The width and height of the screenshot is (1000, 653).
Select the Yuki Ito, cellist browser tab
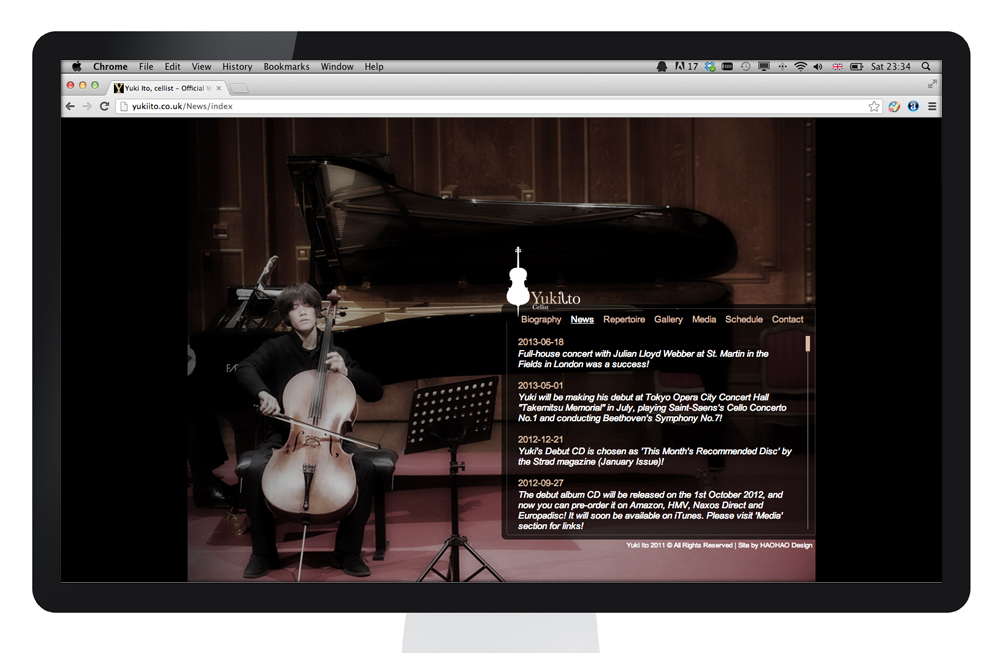tap(168, 88)
